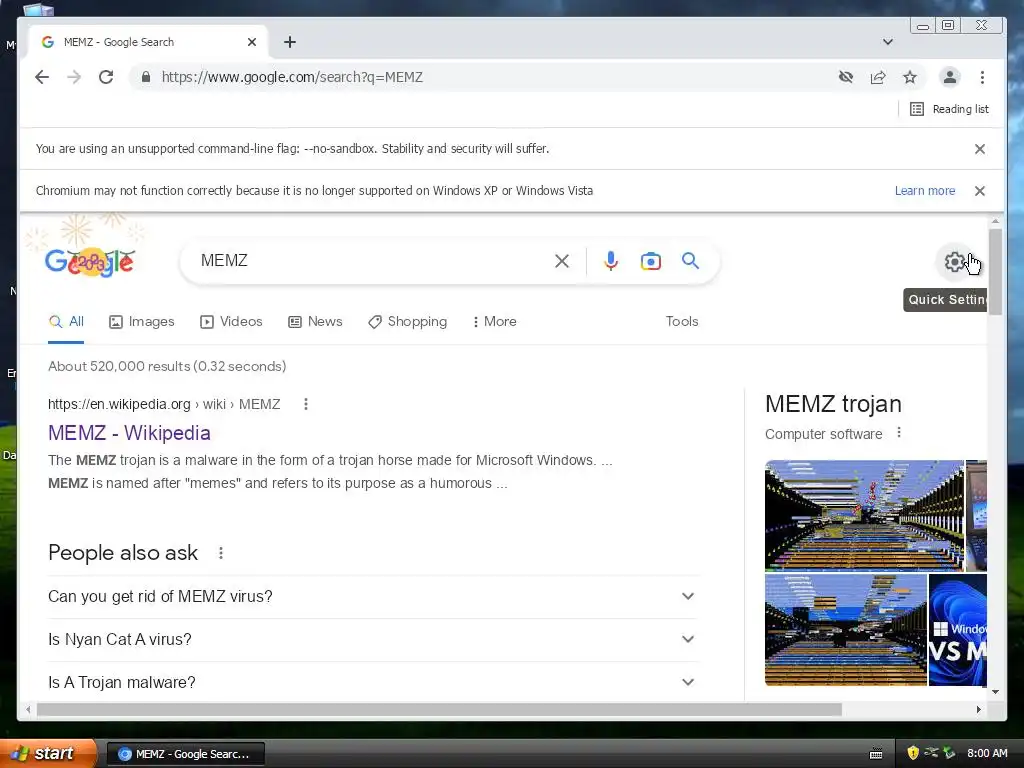Close the MEMZ - Google Search tab
This screenshot has width=1024, height=768.
point(252,42)
